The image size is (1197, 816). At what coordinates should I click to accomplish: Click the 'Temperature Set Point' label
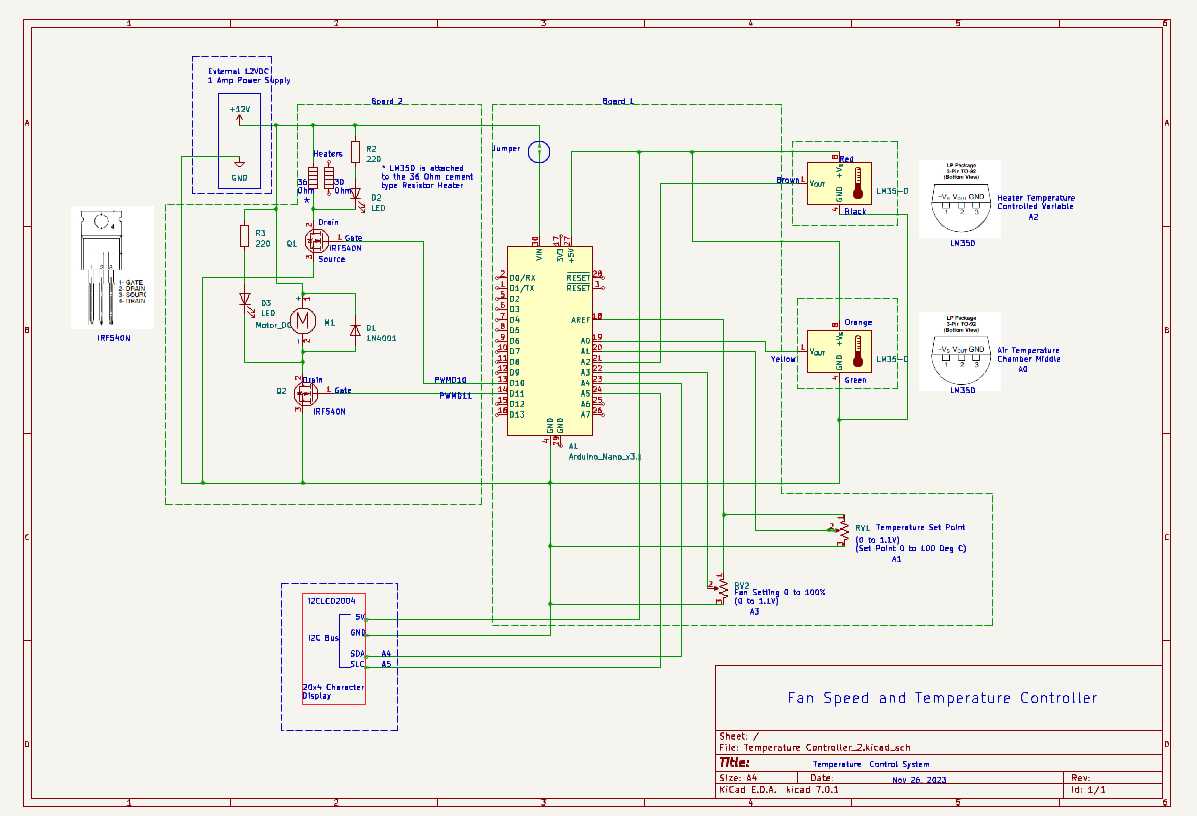coord(920,527)
